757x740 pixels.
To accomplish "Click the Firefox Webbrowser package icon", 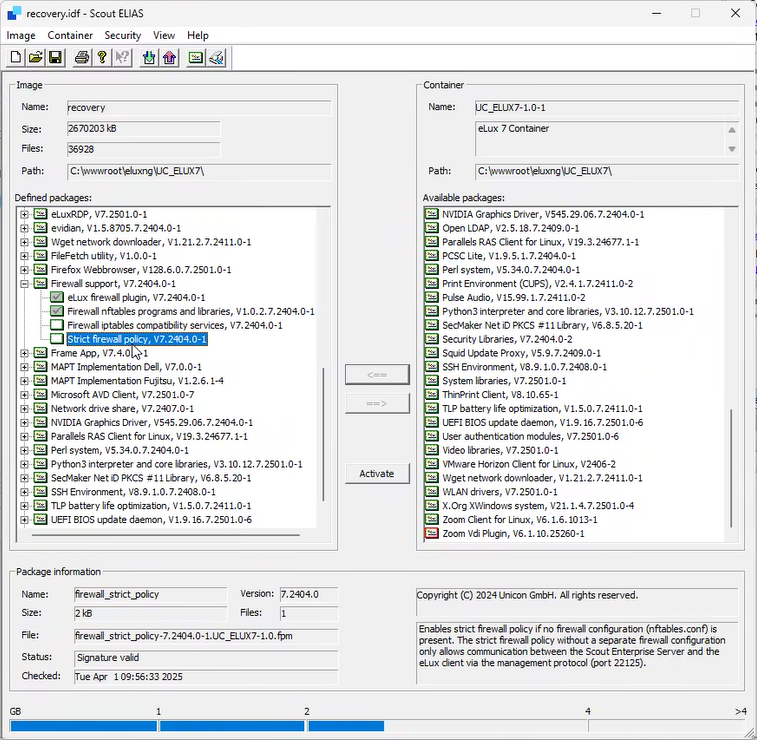I will click(40, 269).
